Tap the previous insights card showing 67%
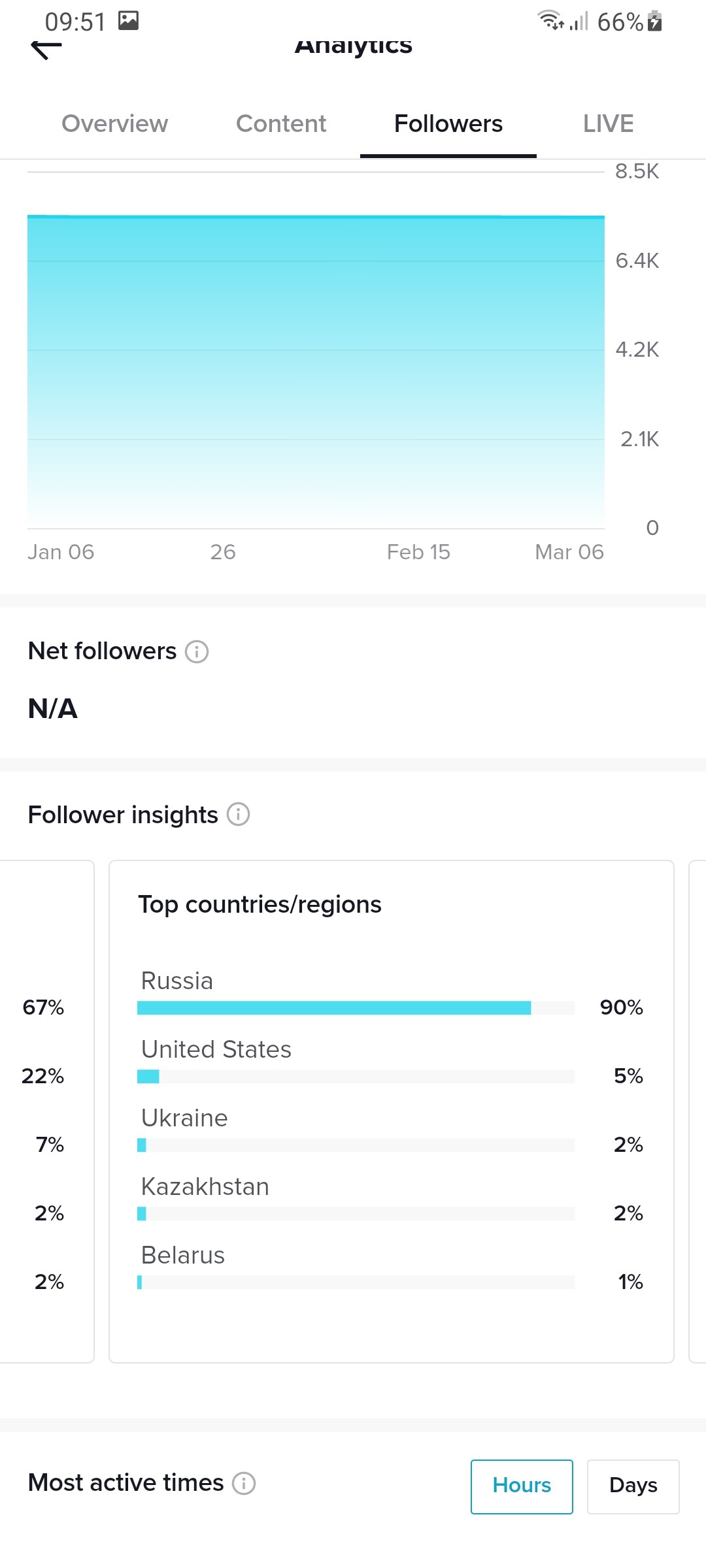 point(46,1111)
